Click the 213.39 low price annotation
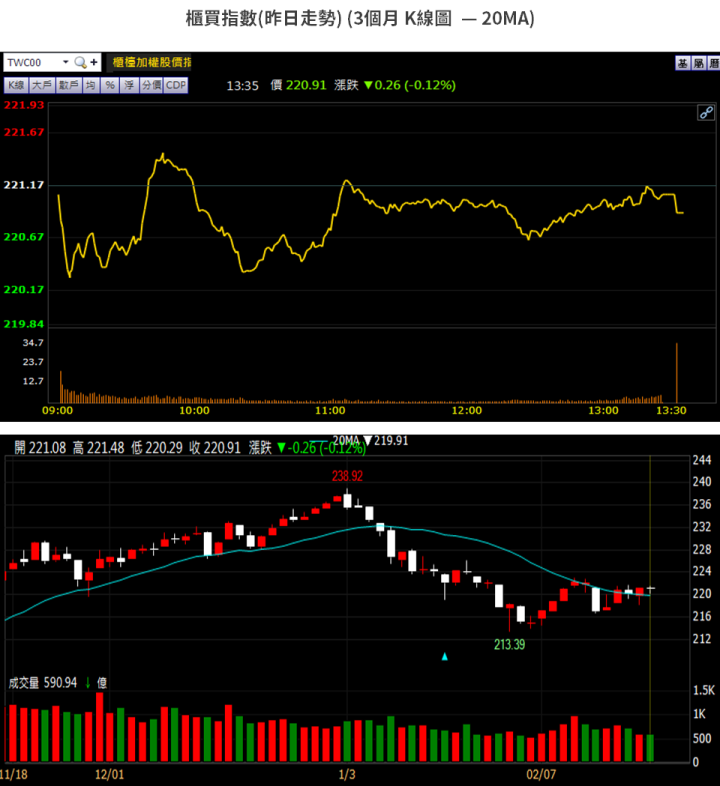 509,645
